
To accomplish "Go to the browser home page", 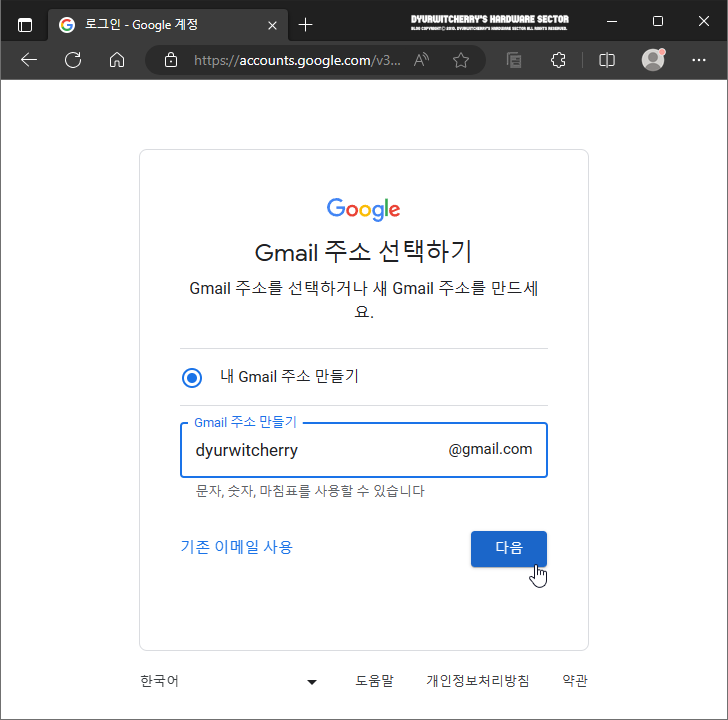I will 117,60.
